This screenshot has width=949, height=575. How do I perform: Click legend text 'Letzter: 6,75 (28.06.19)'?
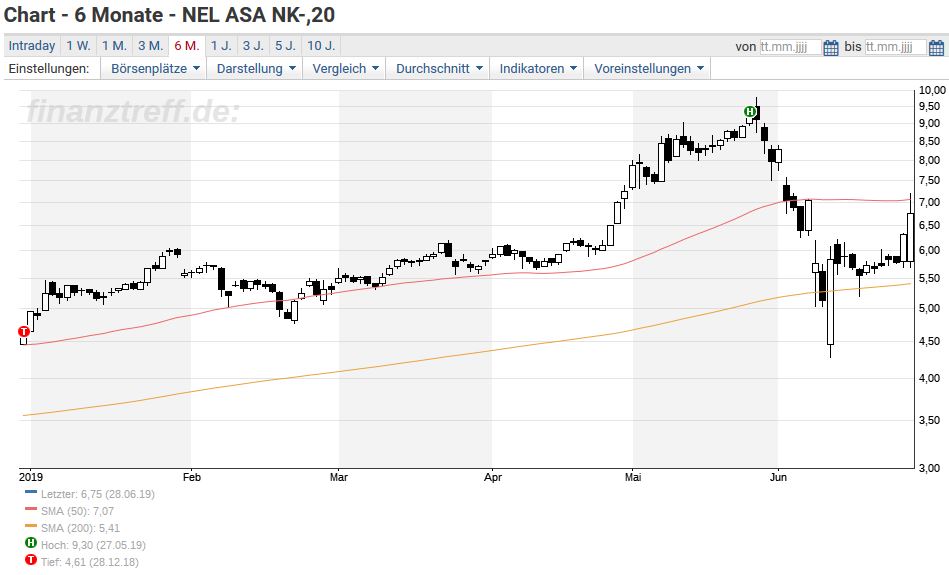pos(97,494)
